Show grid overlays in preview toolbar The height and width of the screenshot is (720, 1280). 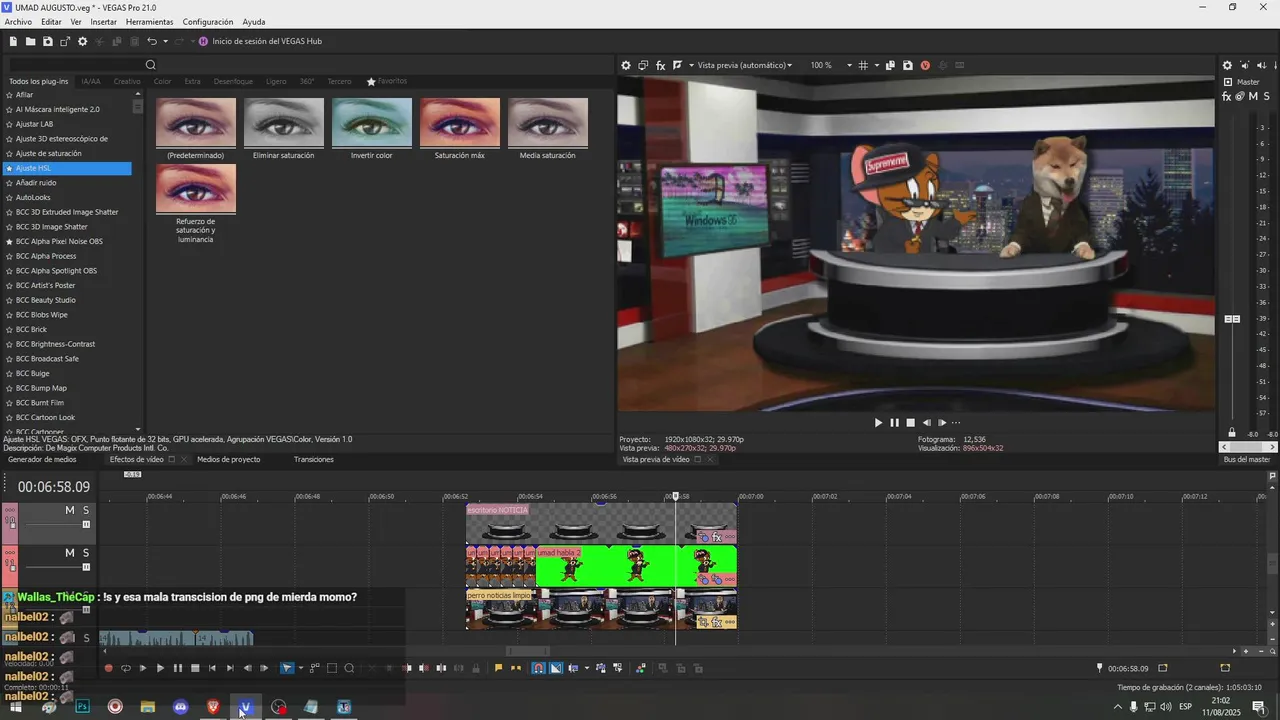(863, 65)
